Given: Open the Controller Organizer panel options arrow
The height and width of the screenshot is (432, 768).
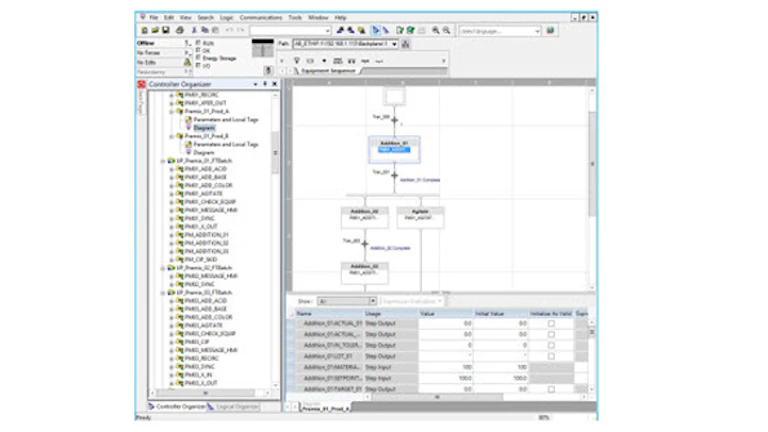Looking at the screenshot, I should click(x=255, y=84).
